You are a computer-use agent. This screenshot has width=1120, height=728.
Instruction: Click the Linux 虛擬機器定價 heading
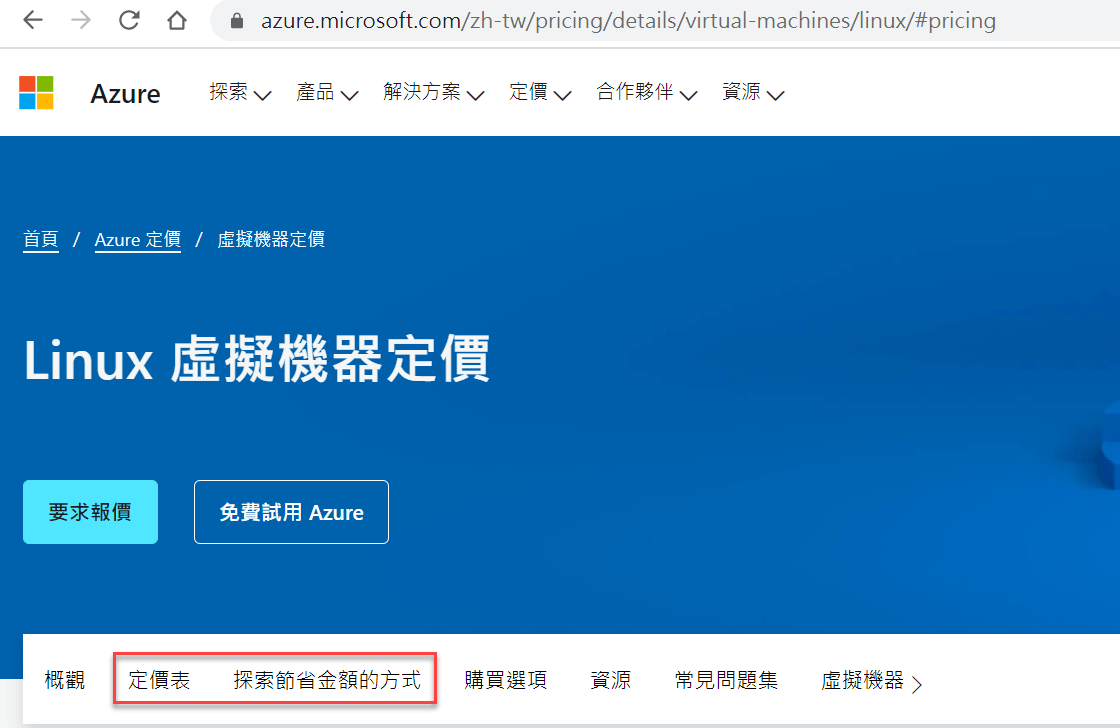pyautogui.click(x=257, y=359)
